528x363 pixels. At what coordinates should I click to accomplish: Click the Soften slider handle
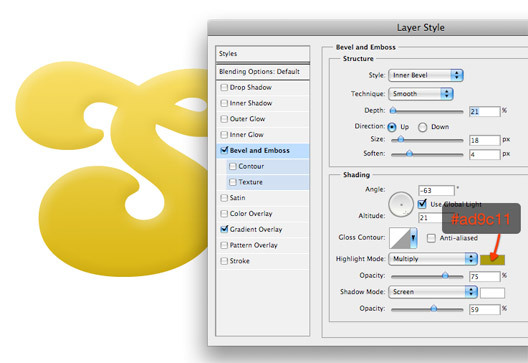click(409, 154)
